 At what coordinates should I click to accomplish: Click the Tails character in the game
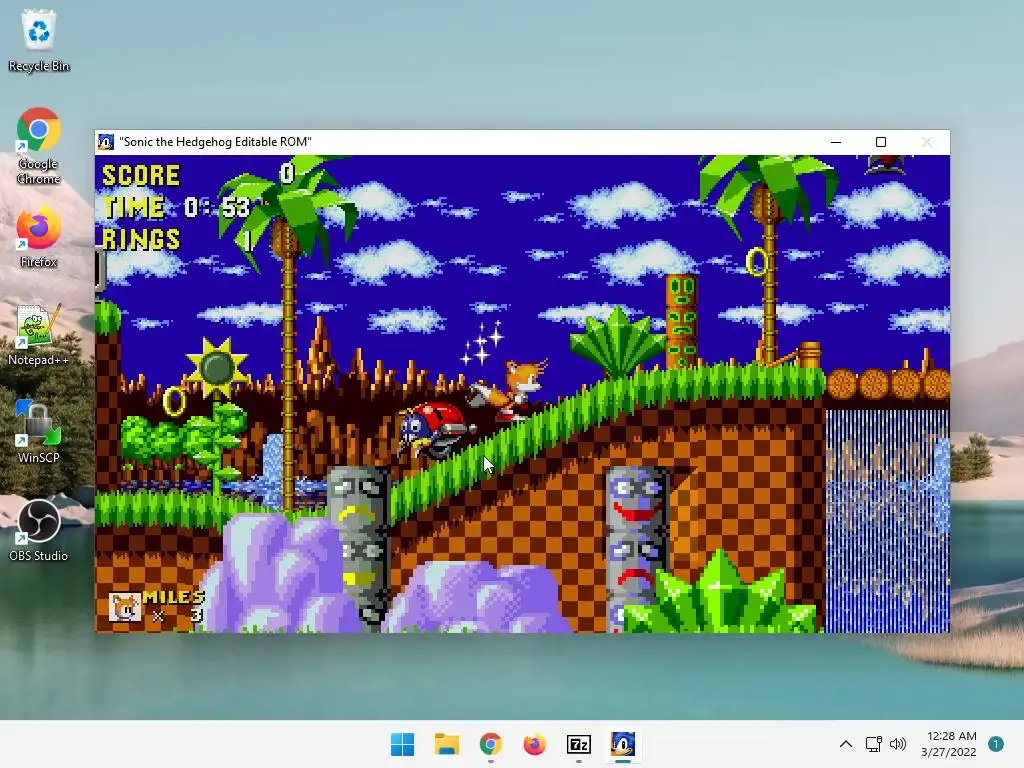click(x=509, y=390)
